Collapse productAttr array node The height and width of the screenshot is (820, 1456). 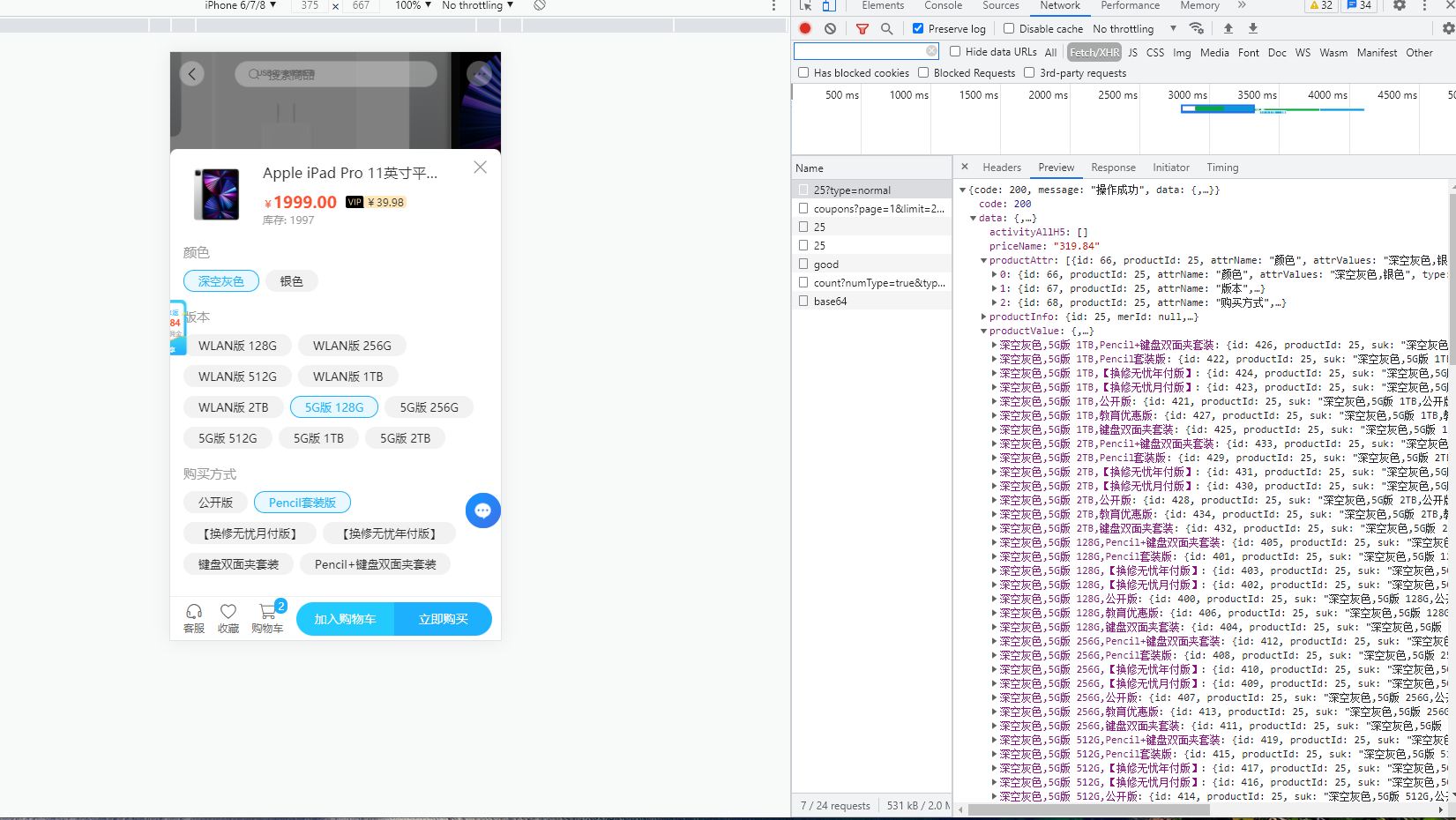[983, 260]
